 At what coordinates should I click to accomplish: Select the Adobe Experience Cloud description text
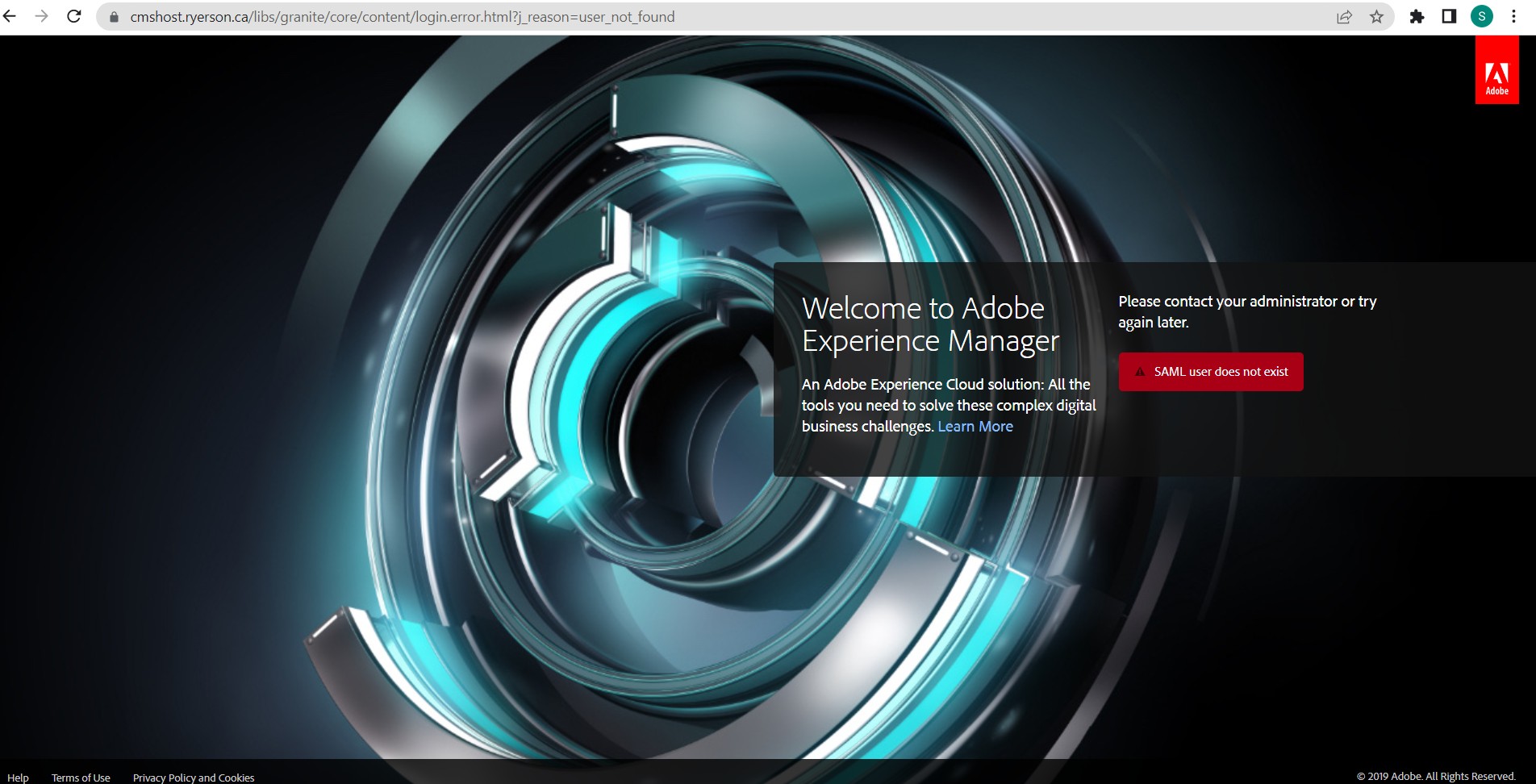click(949, 405)
